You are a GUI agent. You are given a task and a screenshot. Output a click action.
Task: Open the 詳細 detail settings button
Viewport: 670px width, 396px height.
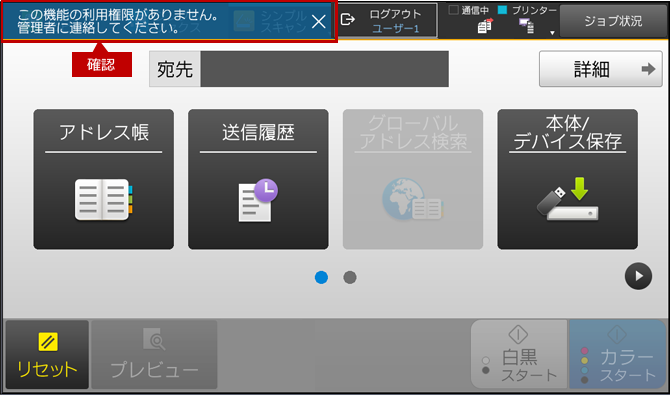click(x=600, y=69)
